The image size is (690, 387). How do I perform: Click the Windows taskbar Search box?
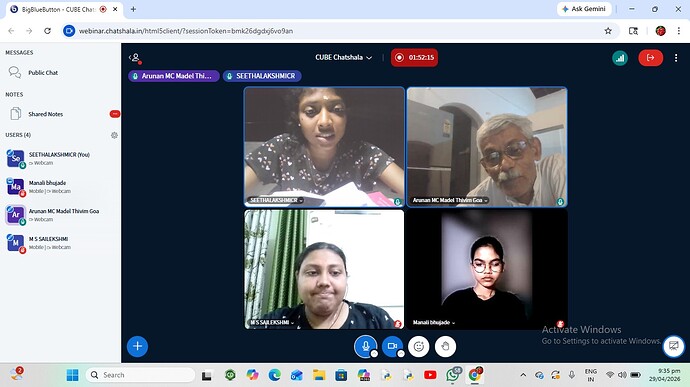click(x=140, y=375)
